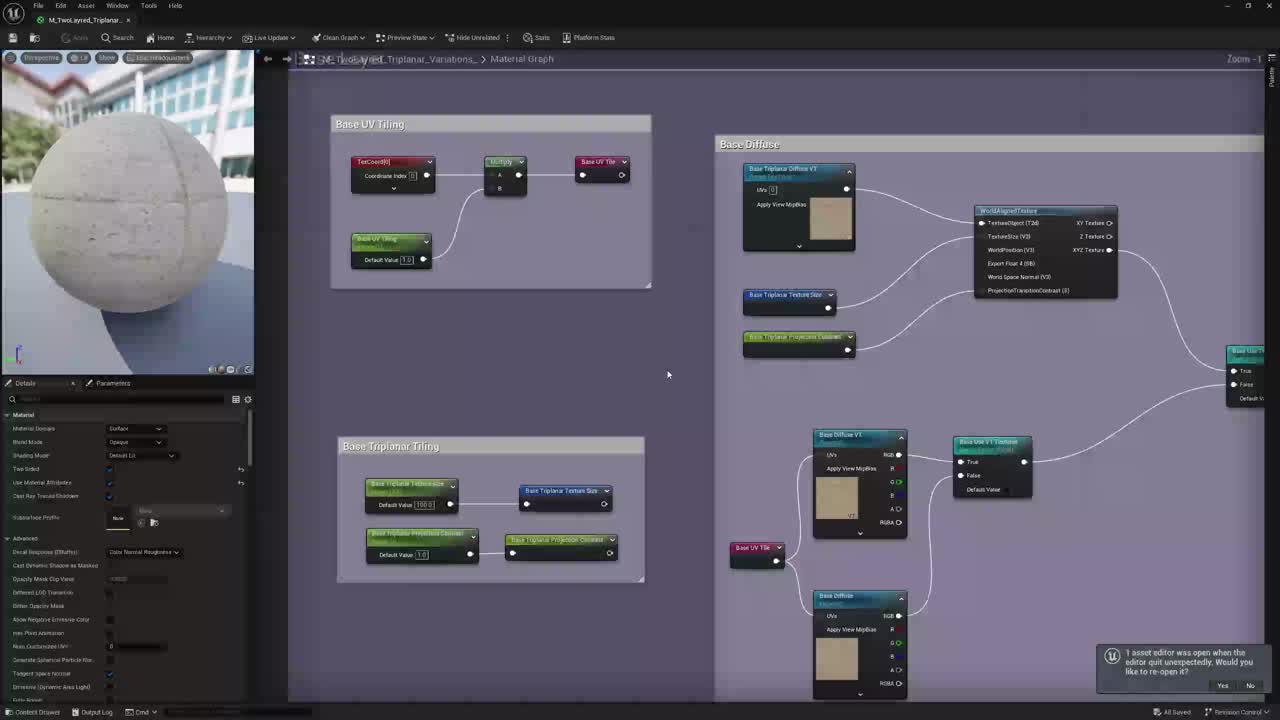Click the Browse to asset icon
1280x720 pixels.
tap(34, 38)
